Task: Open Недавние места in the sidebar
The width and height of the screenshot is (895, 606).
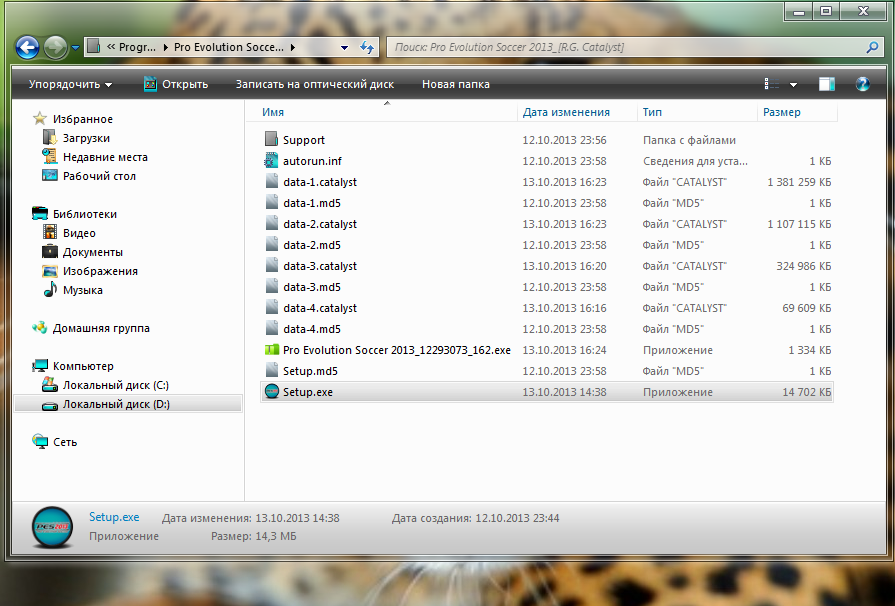Action: click(x=105, y=157)
